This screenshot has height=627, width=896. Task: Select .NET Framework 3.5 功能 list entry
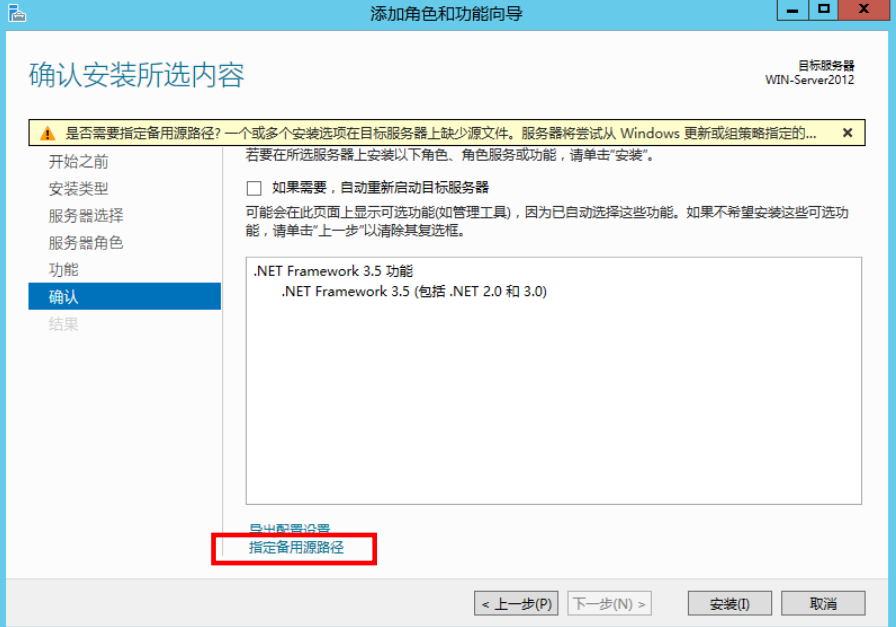pyautogui.click(x=333, y=272)
